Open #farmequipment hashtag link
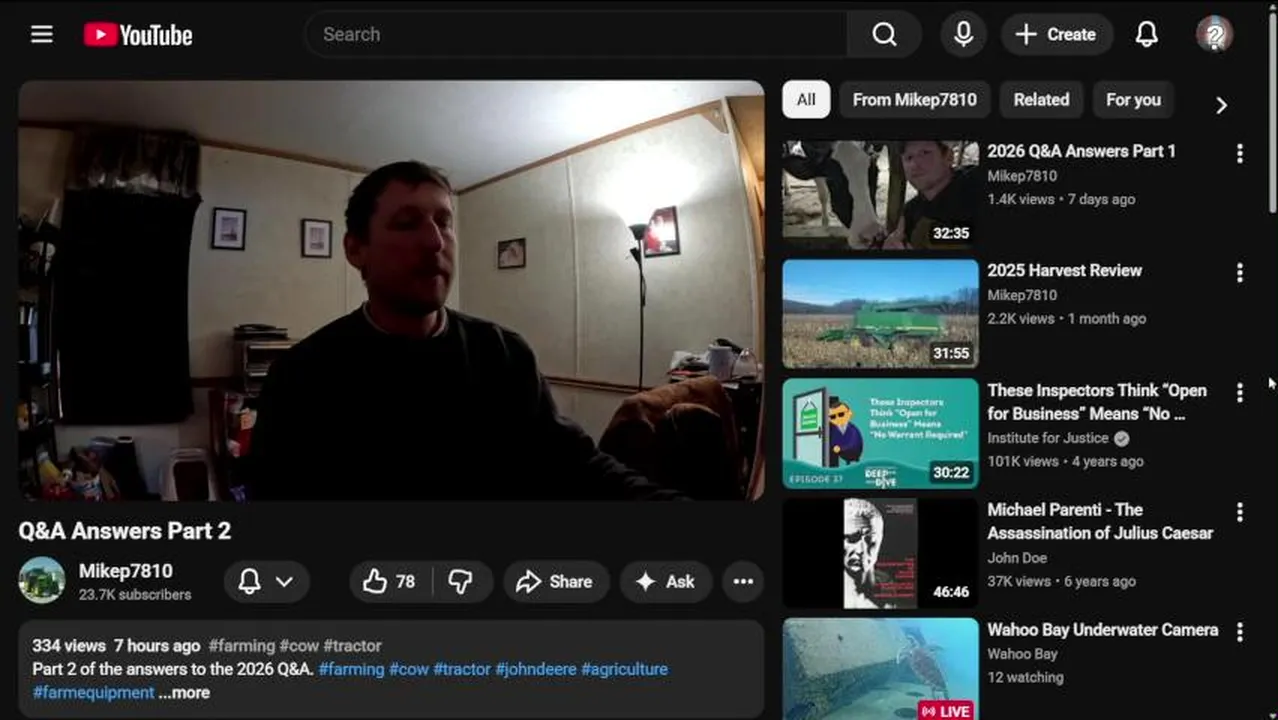This screenshot has height=720, width=1278. click(93, 692)
